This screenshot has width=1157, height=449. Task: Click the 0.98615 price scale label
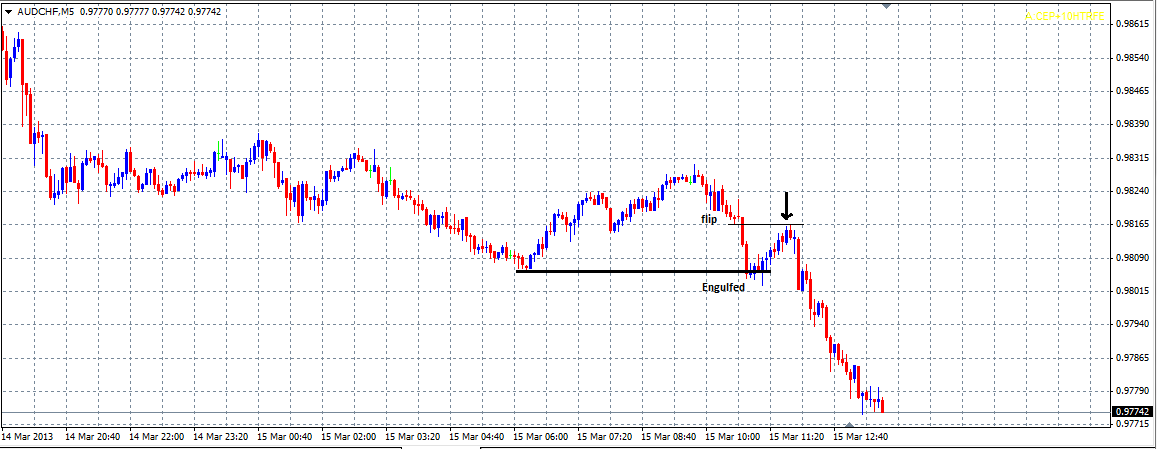click(x=1130, y=24)
